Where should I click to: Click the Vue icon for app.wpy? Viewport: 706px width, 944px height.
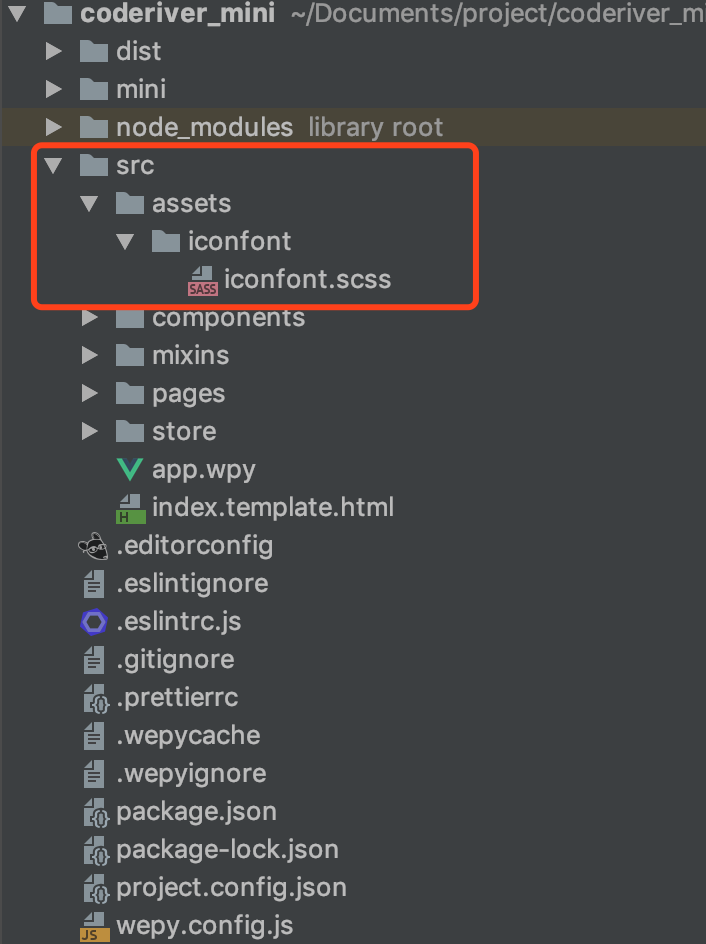[130, 469]
